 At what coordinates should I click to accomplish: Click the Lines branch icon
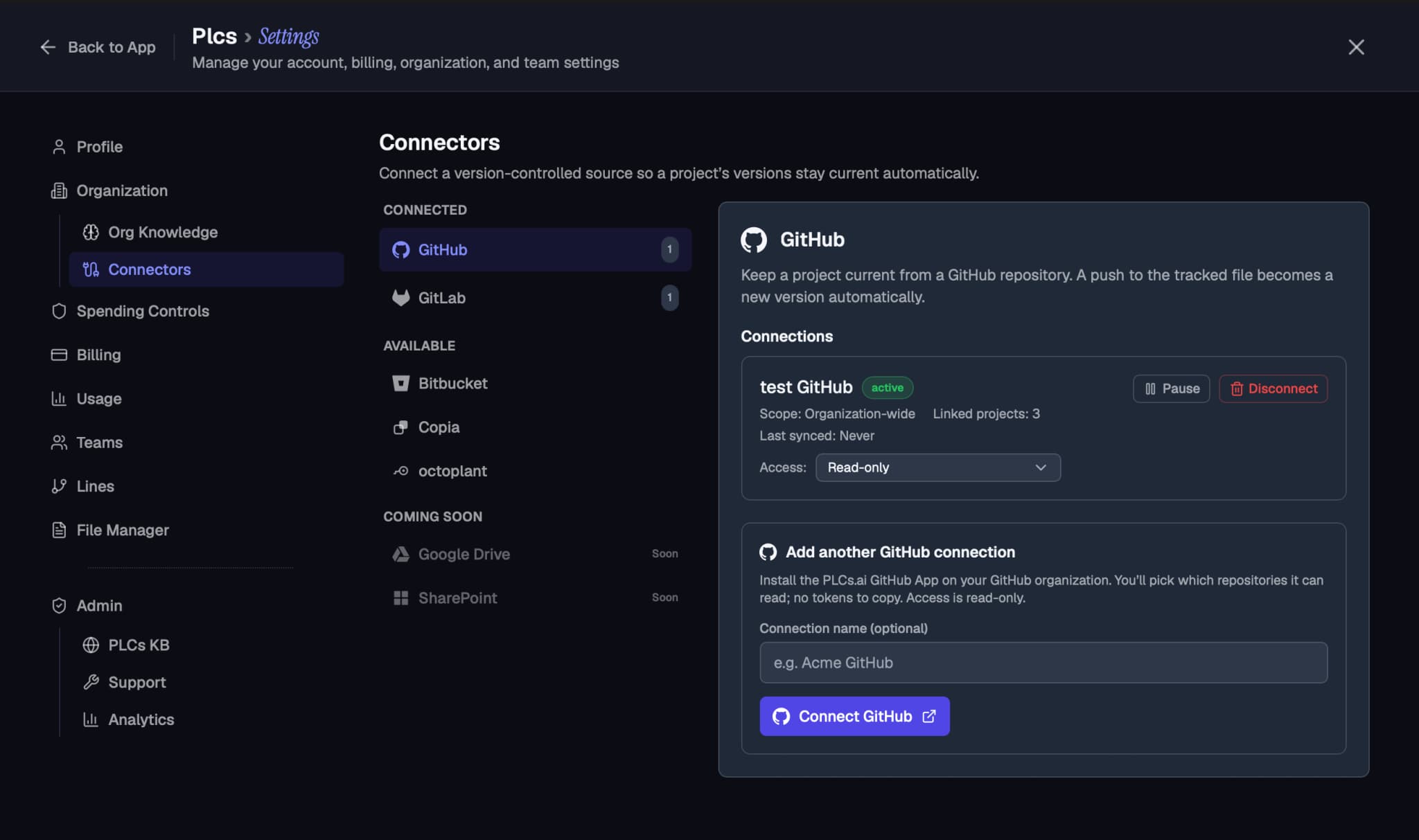[x=59, y=486]
